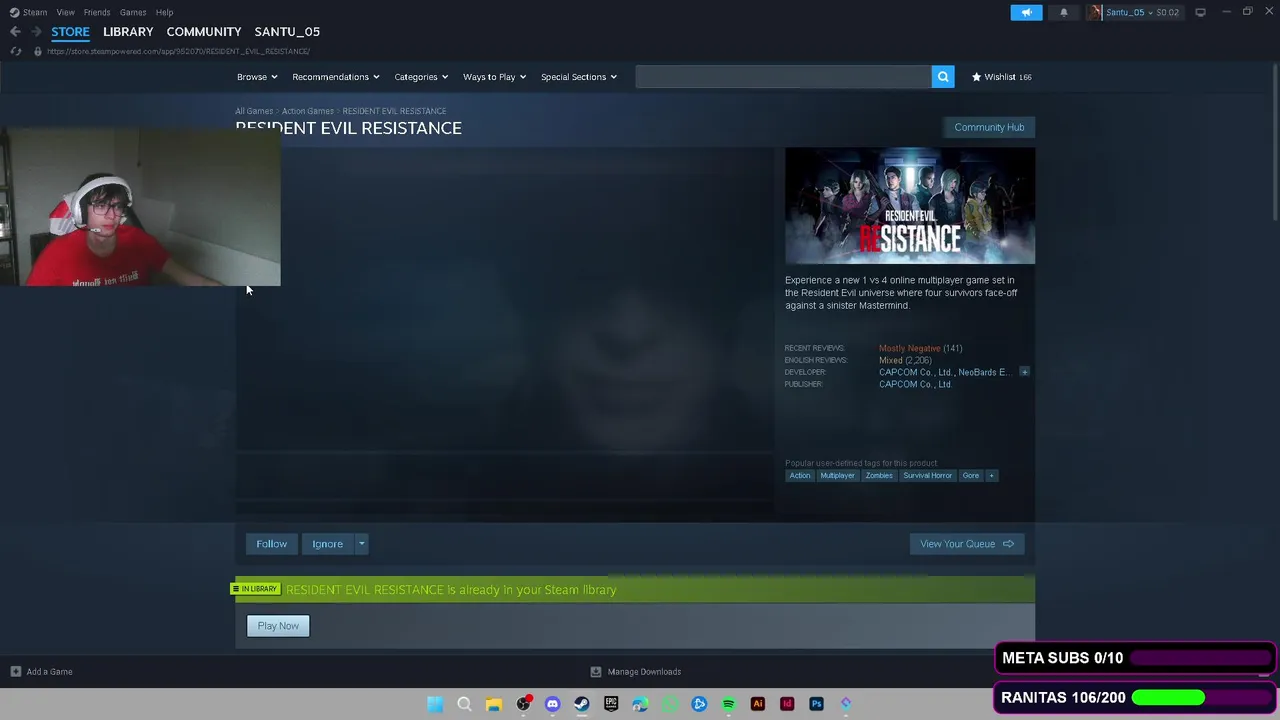This screenshot has height=720, width=1280.
Task: Open the View menu
Action: pos(65,12)
